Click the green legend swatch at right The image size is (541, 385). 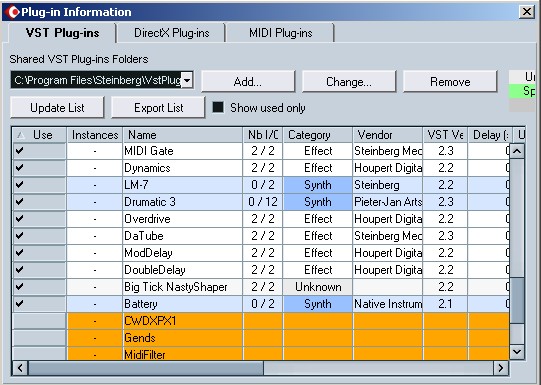click(522, 91)
